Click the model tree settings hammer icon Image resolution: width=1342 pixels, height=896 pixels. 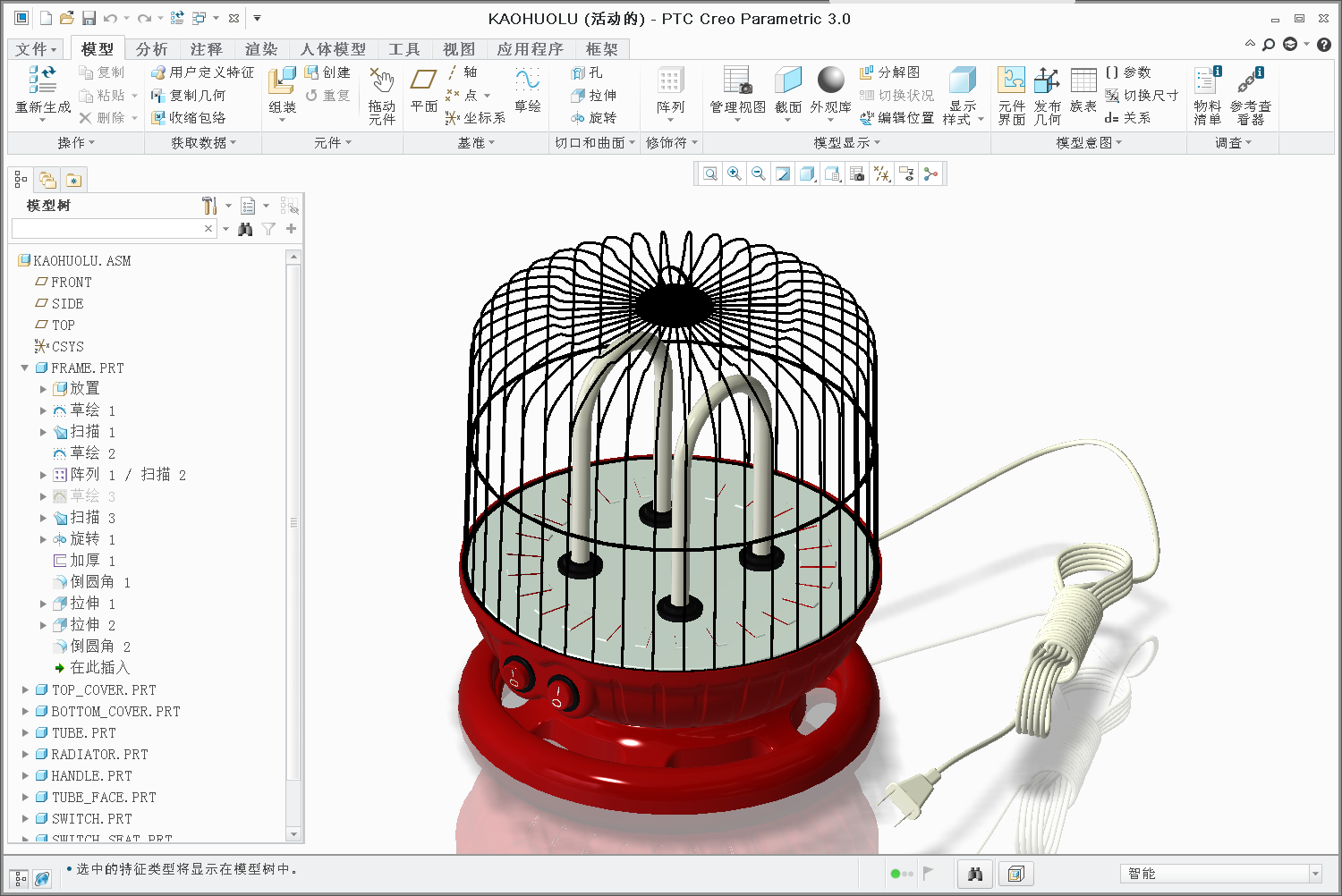pos(209,206)
